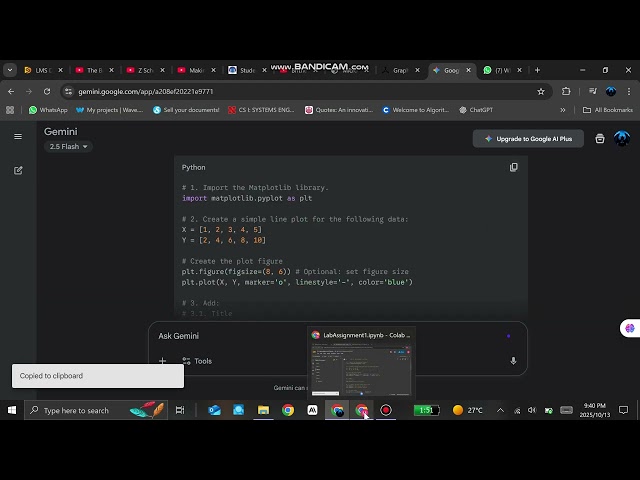This screenshot has height=480, width=640.
Task: Click the plus attach icon in the prompt box
Action: pos(162,361)
